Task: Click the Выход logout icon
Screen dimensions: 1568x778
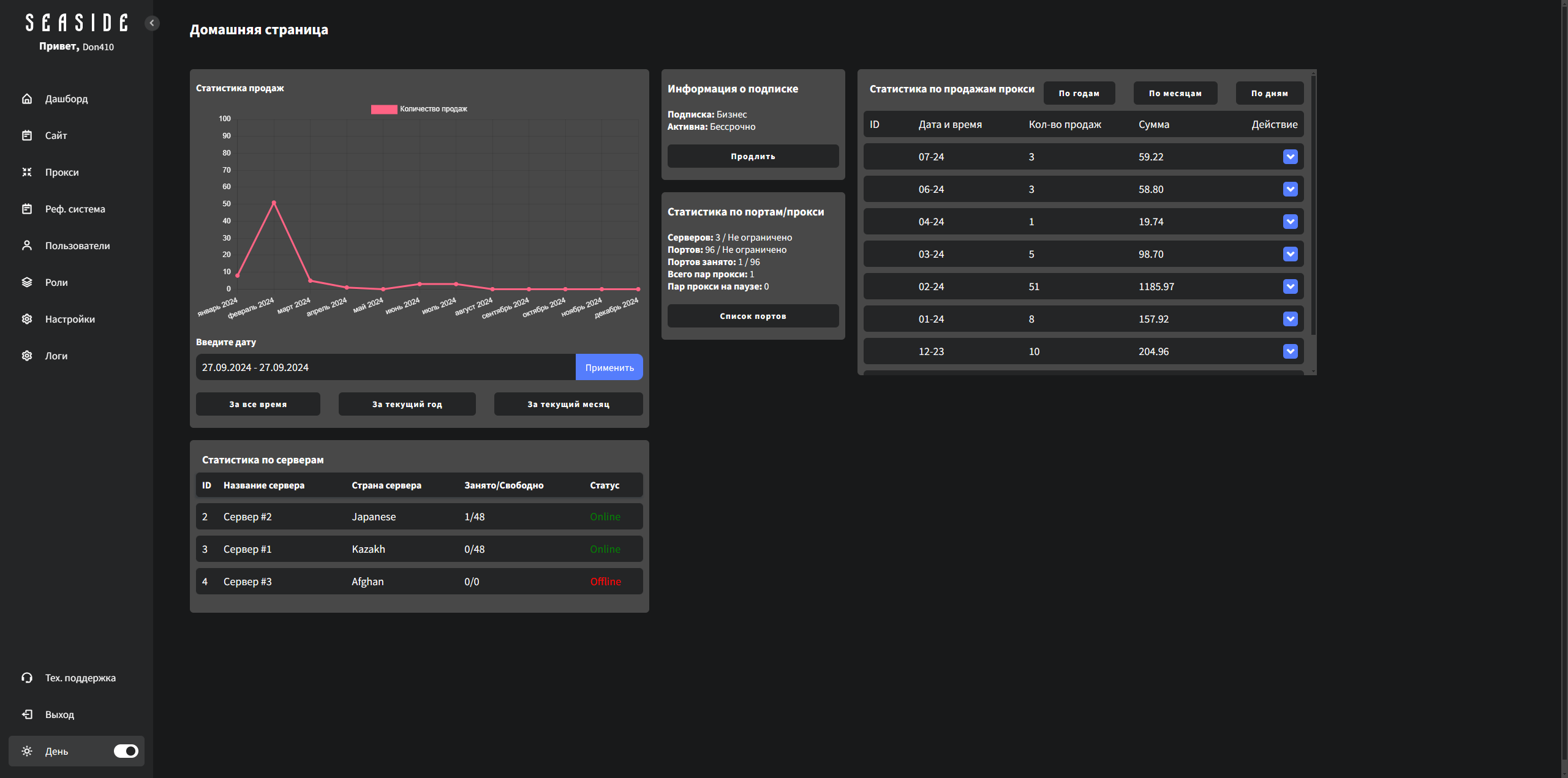Action: [x=27, y=714]
